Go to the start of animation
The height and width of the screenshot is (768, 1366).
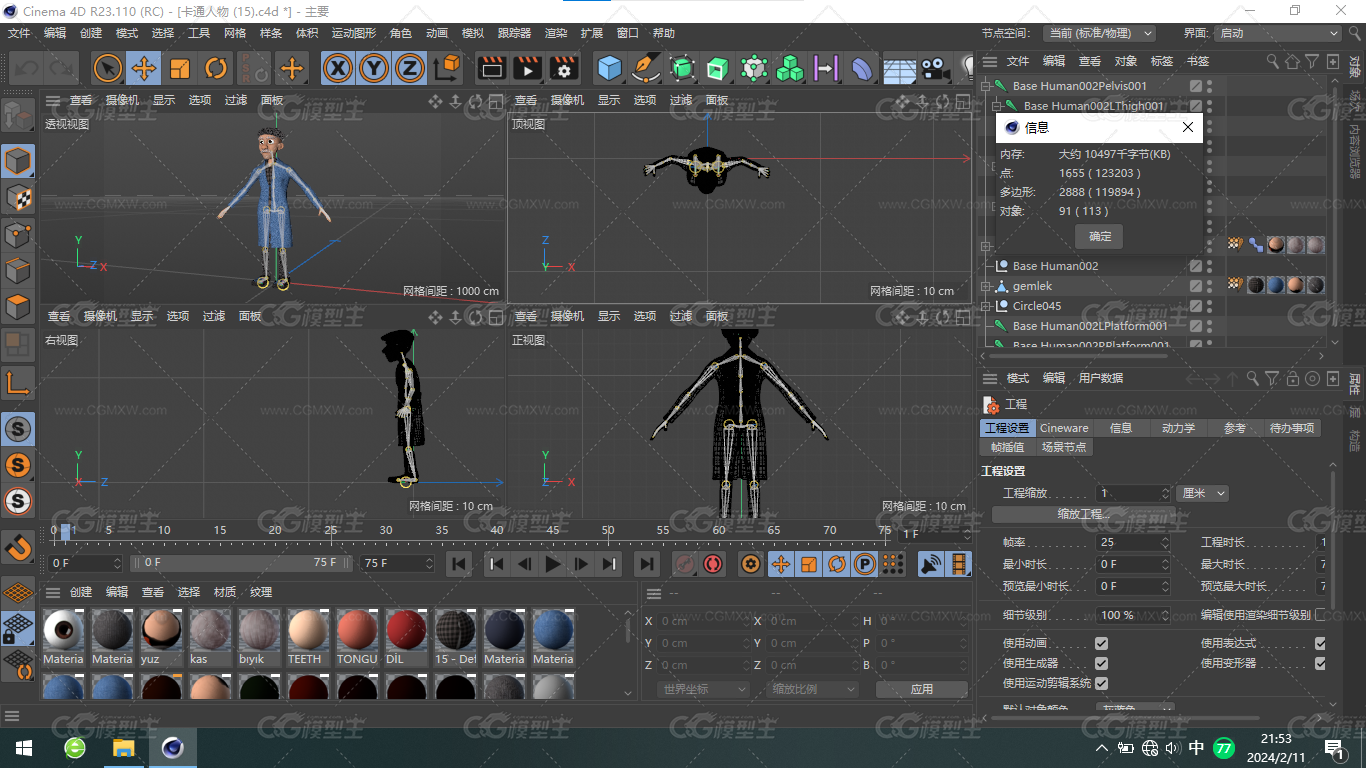459,564
